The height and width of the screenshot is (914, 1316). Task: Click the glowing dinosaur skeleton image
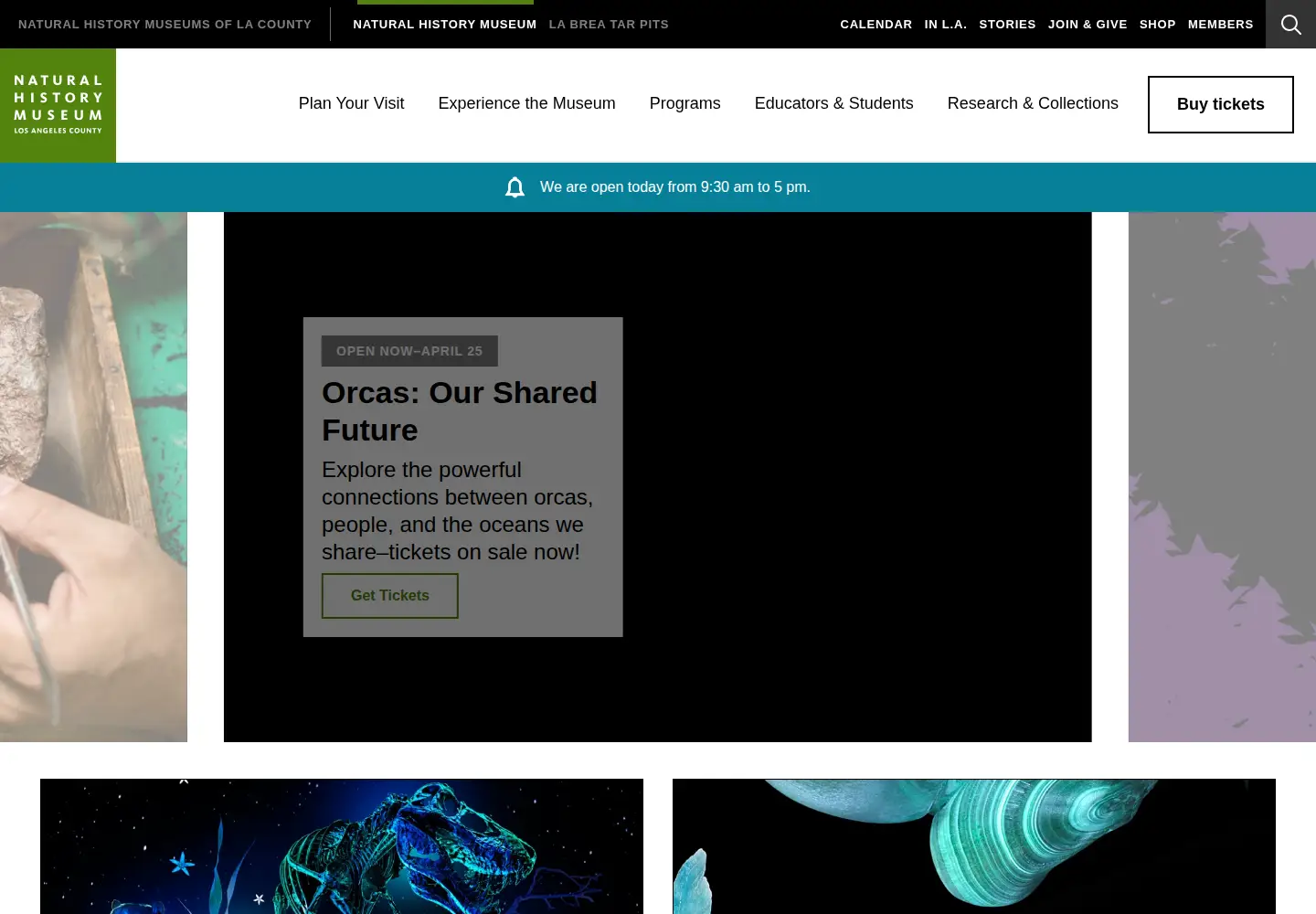click(x=342, y=846)
